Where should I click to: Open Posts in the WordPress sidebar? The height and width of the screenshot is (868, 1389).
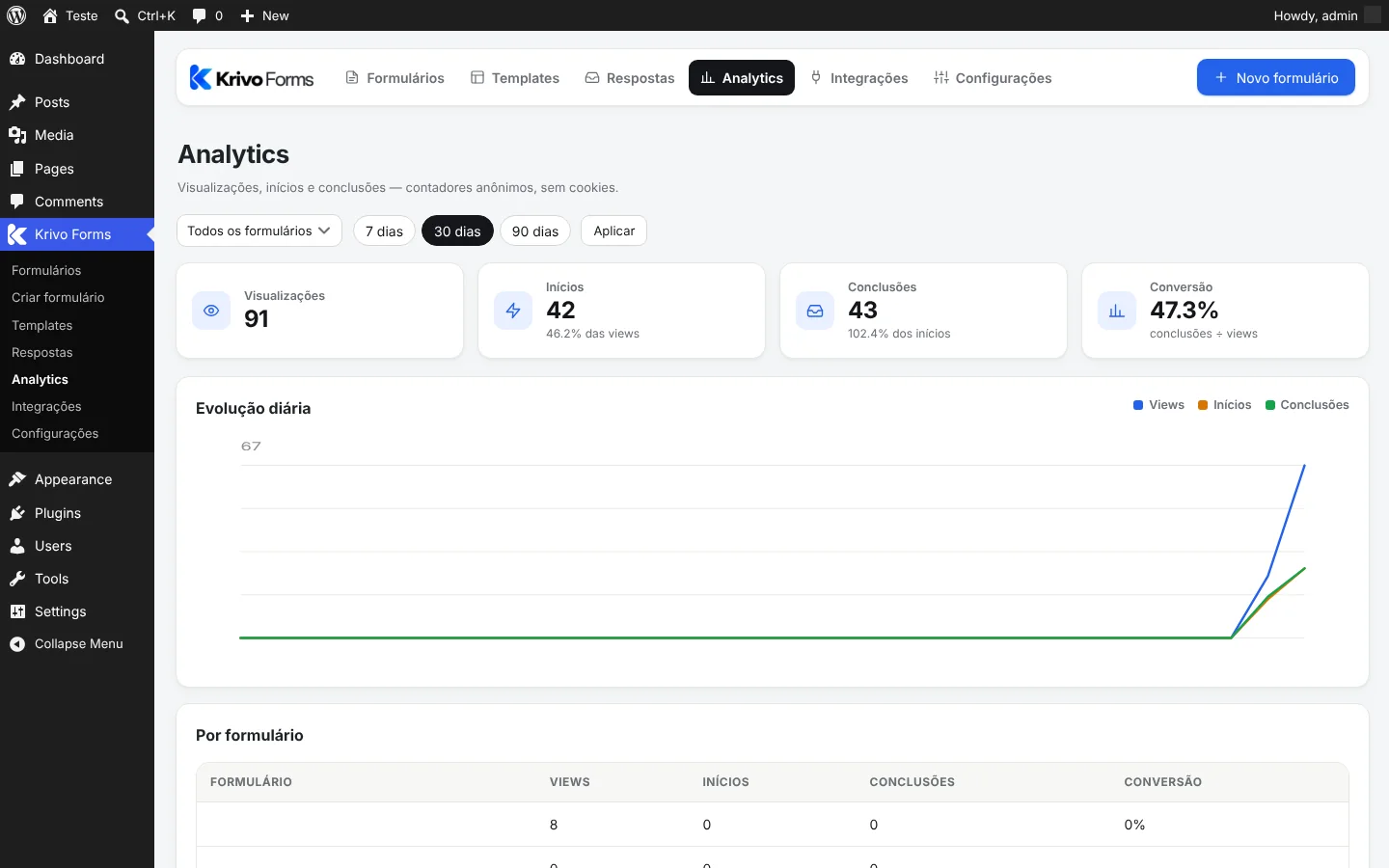[x=77, y=102]
